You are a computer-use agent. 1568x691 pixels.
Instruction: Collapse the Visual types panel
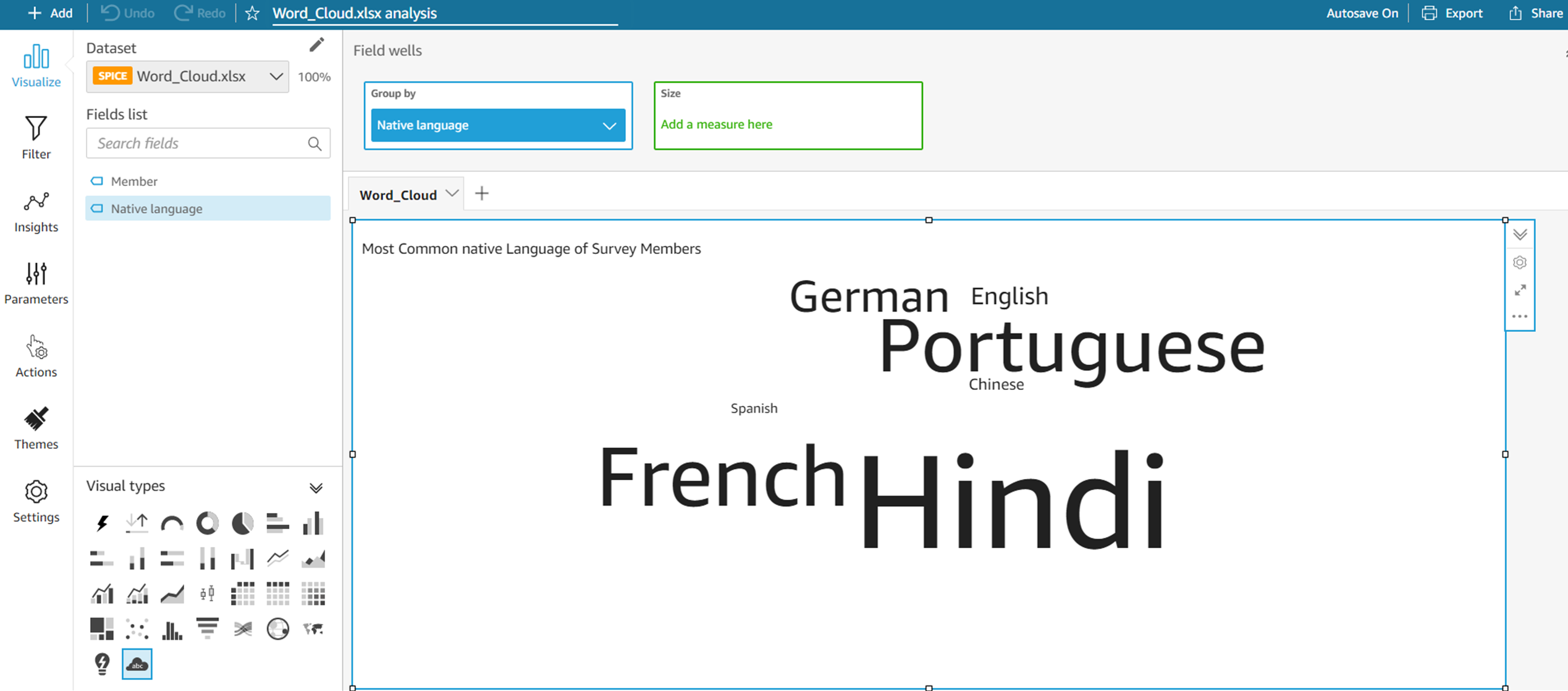pyautogui.click(x=316, y=488)
